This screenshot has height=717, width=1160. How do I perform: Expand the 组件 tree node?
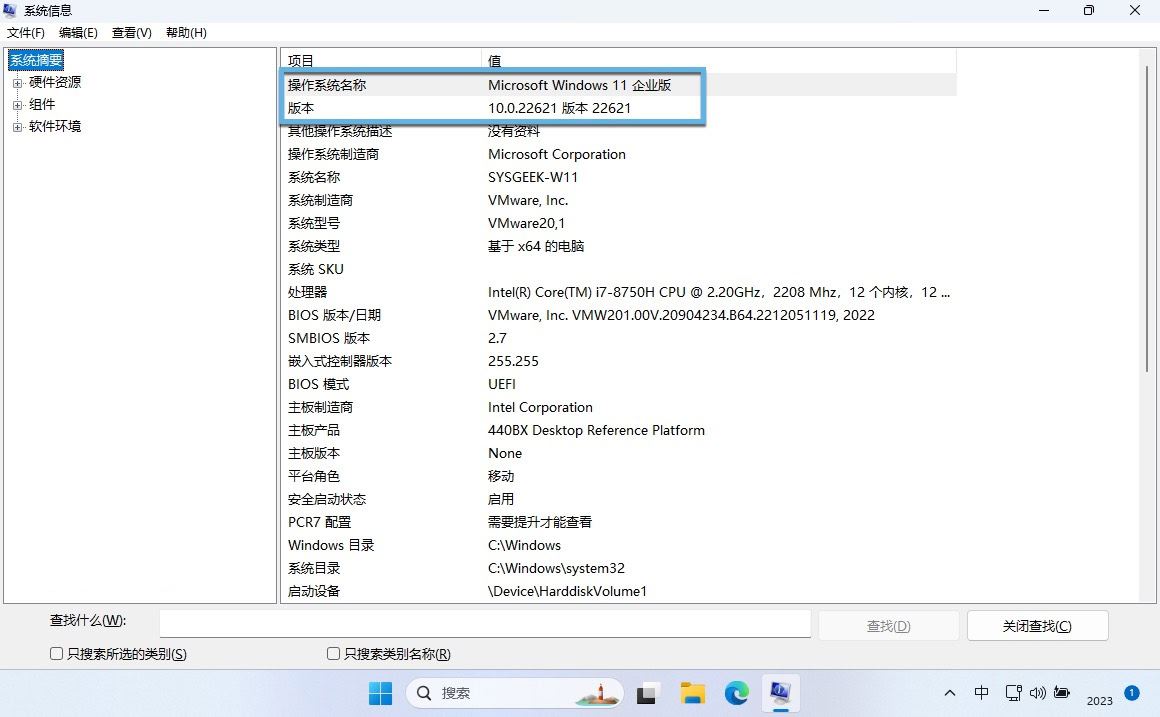[x=17, y=105]
